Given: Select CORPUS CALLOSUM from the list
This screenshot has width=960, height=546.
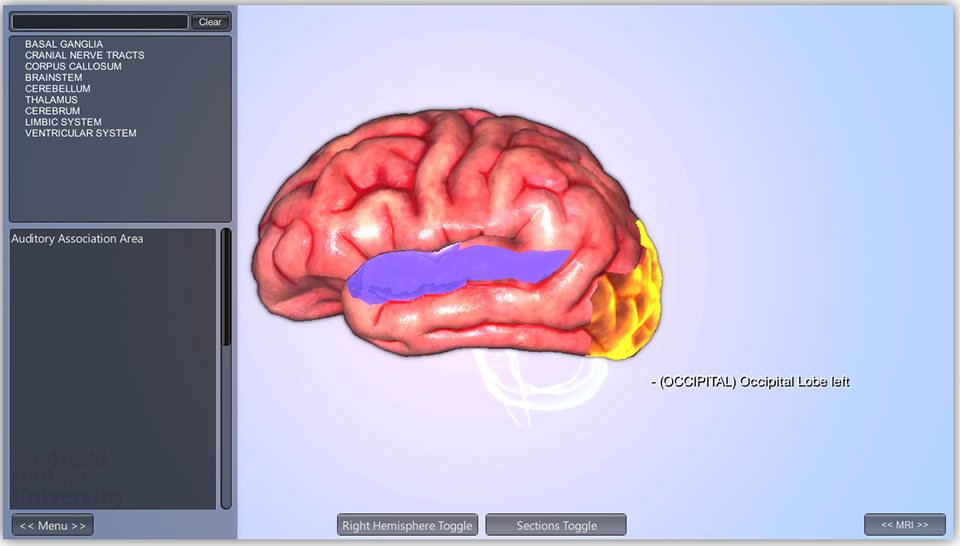Looking at the screenshot, I should [x=73, y=67].
